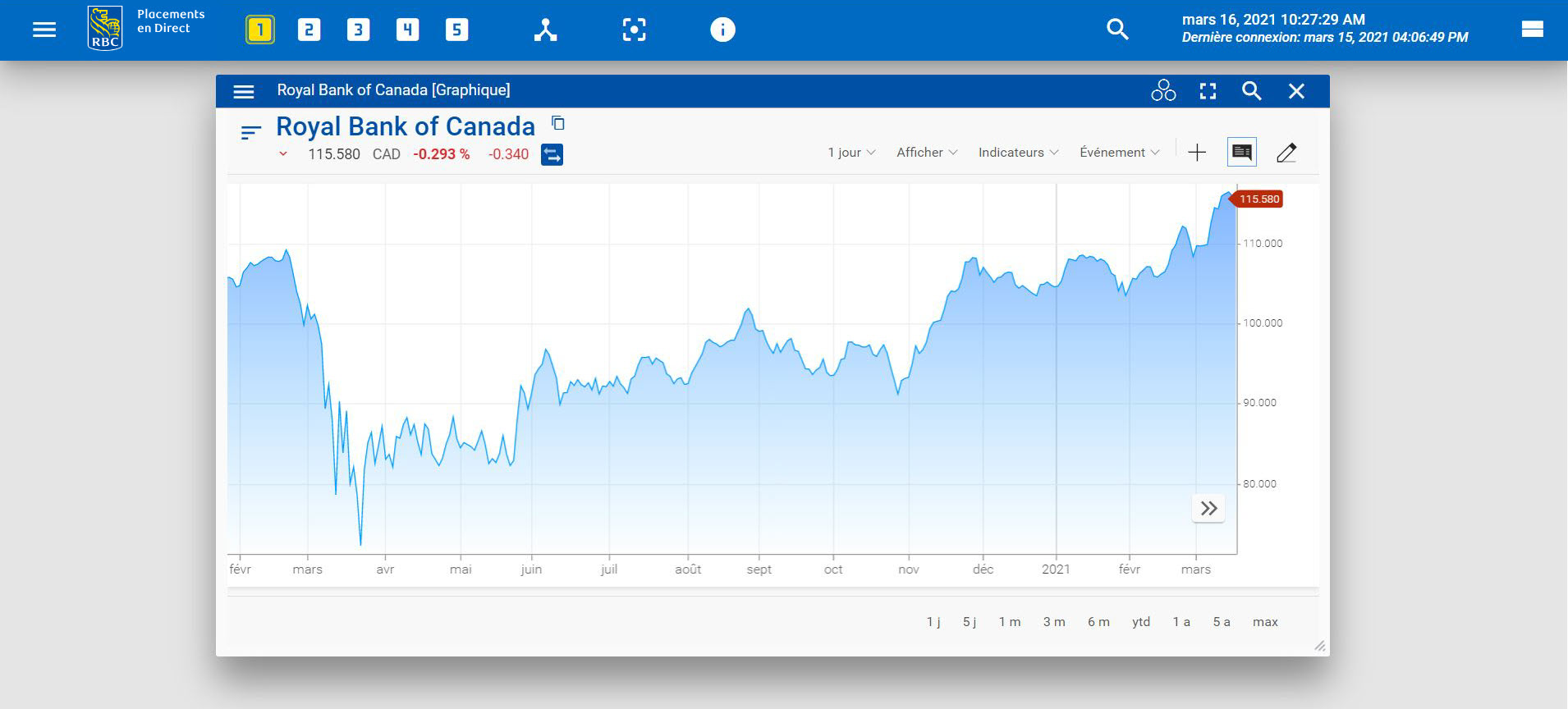1568x709 pixels.
Task: Click the double-arrow scroll to latest button
Action: (x=1208, y=509)
